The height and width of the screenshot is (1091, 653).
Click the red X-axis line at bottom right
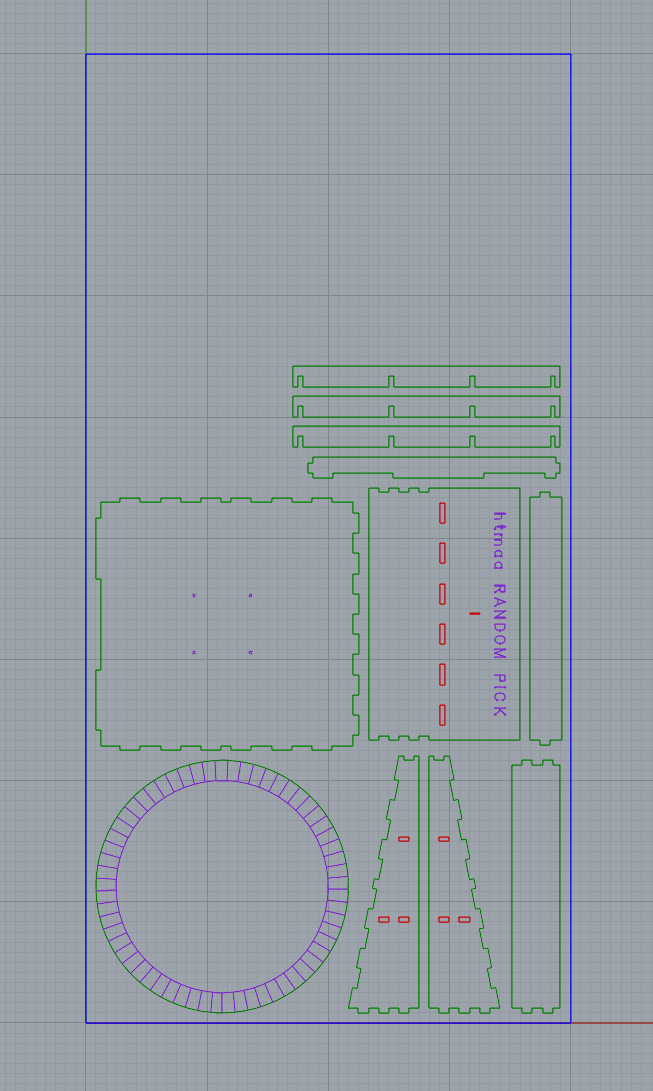(x=612, y=1023)
